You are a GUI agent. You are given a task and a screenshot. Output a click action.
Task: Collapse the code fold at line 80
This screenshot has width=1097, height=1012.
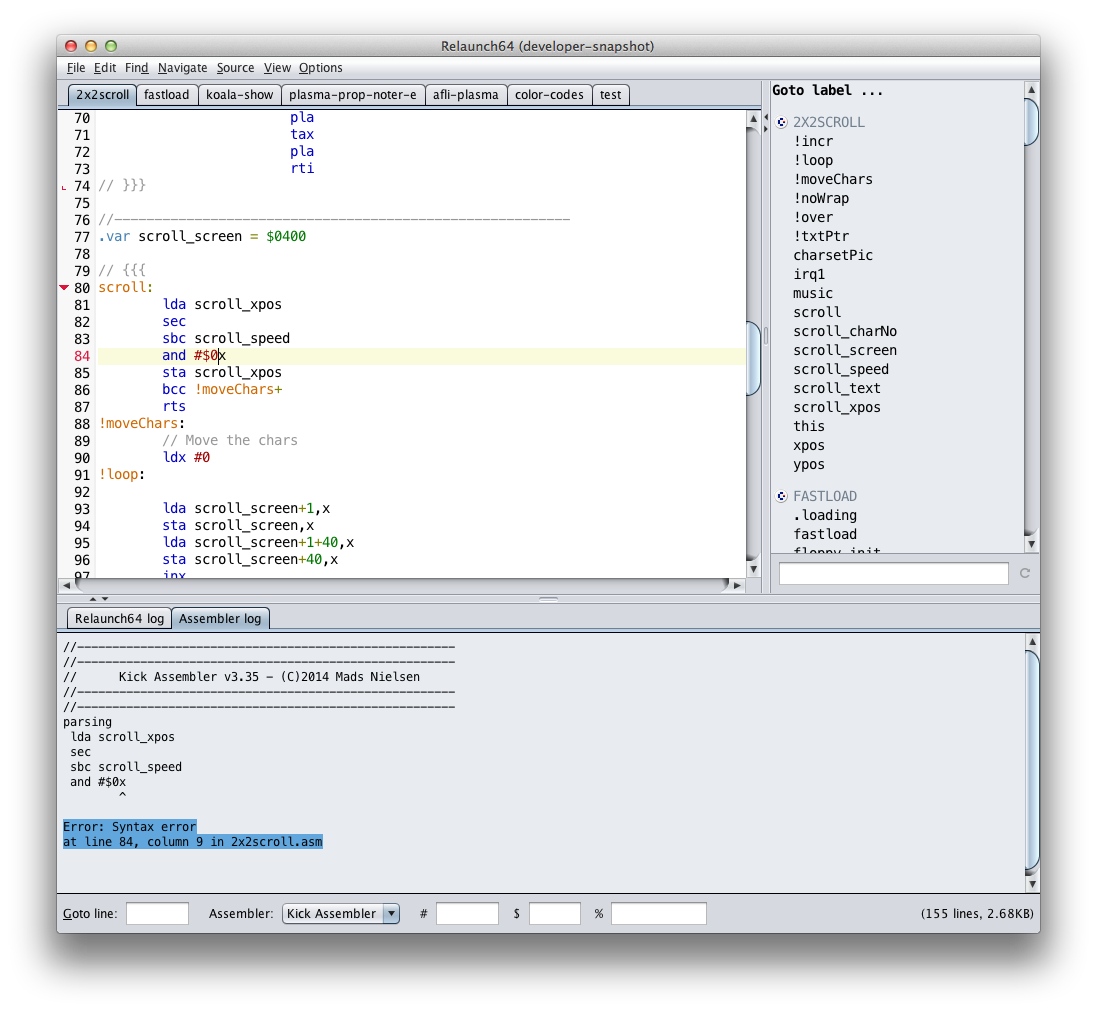(x=65, y=288)
